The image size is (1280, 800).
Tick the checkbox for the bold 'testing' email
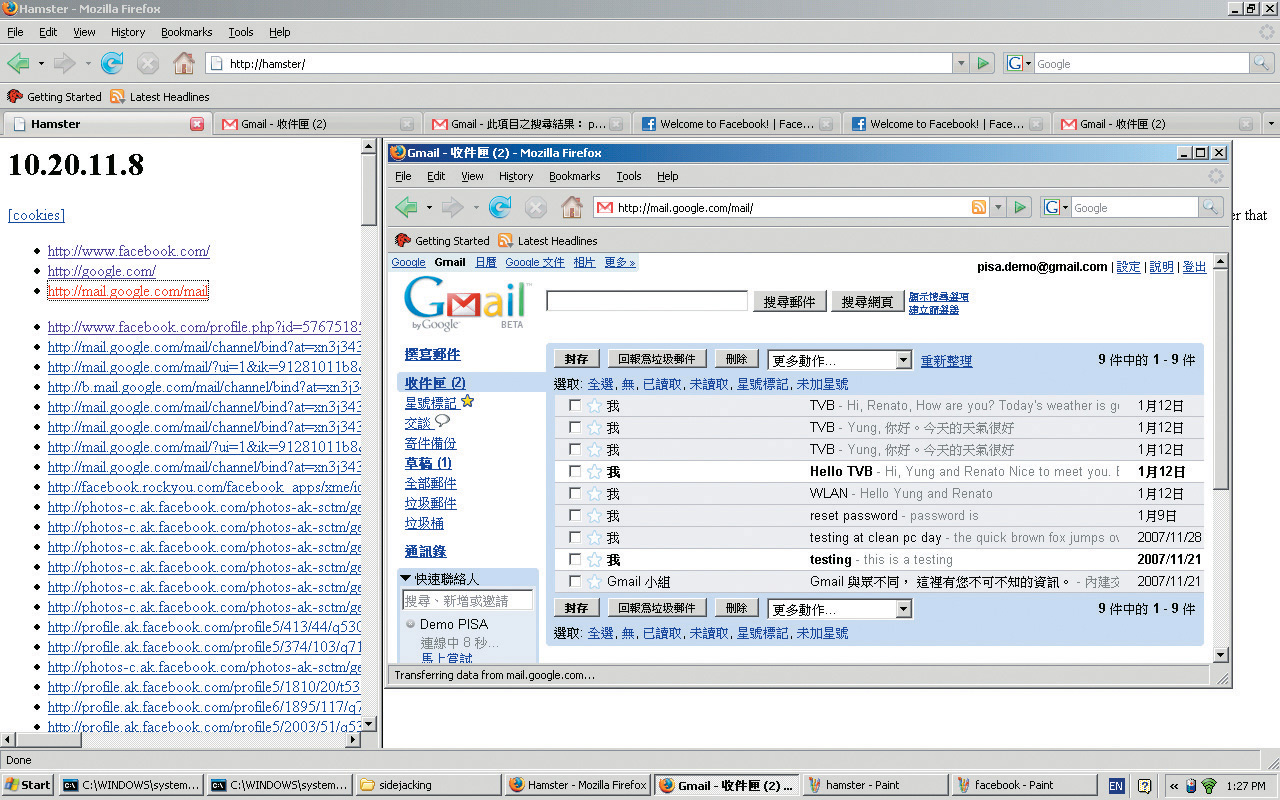click(x=575, y=560)
